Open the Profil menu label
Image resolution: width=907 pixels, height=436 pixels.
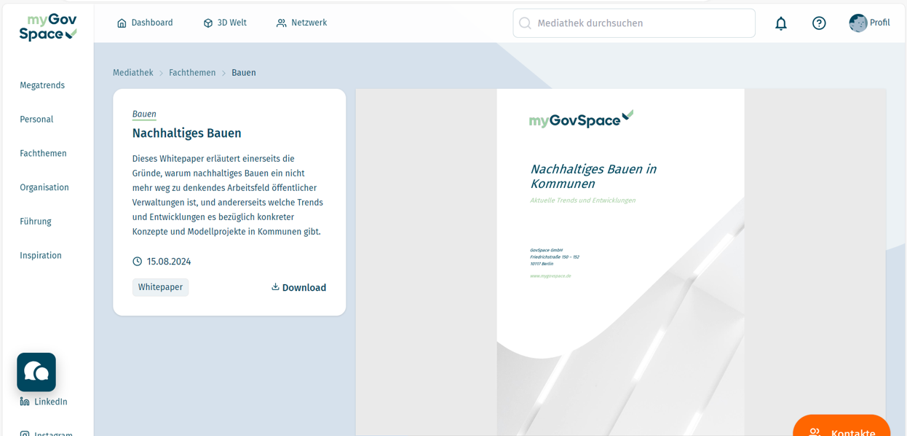[x=880, y=23]
